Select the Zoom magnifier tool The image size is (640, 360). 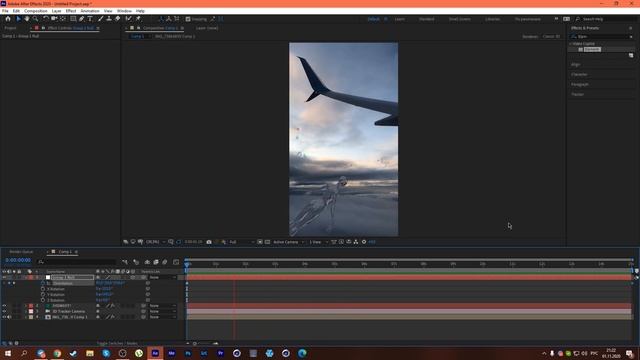point(36,19)
